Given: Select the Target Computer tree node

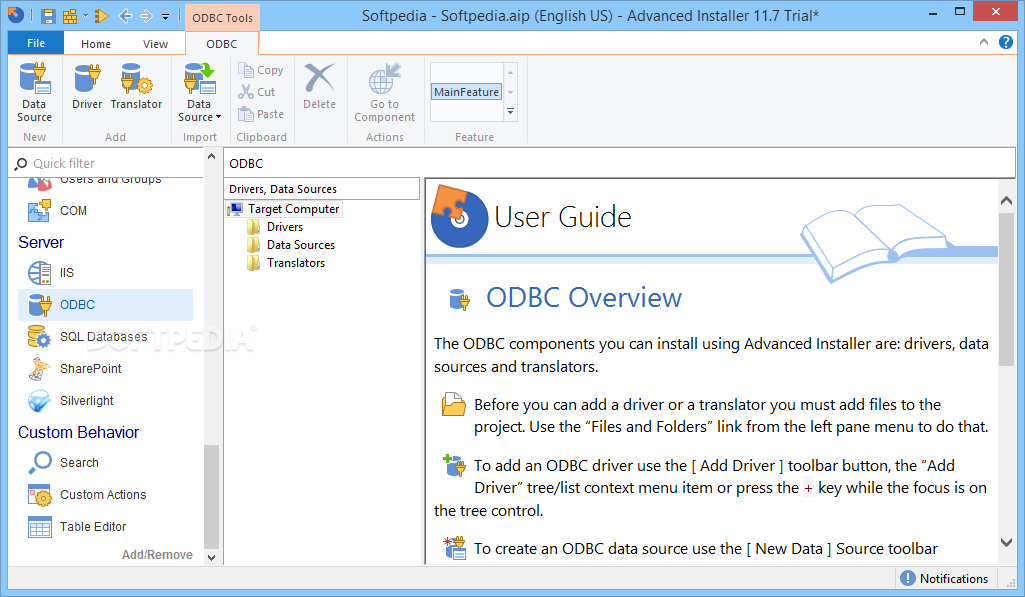Looking at the screenshot, I should (x=293, y=209).
